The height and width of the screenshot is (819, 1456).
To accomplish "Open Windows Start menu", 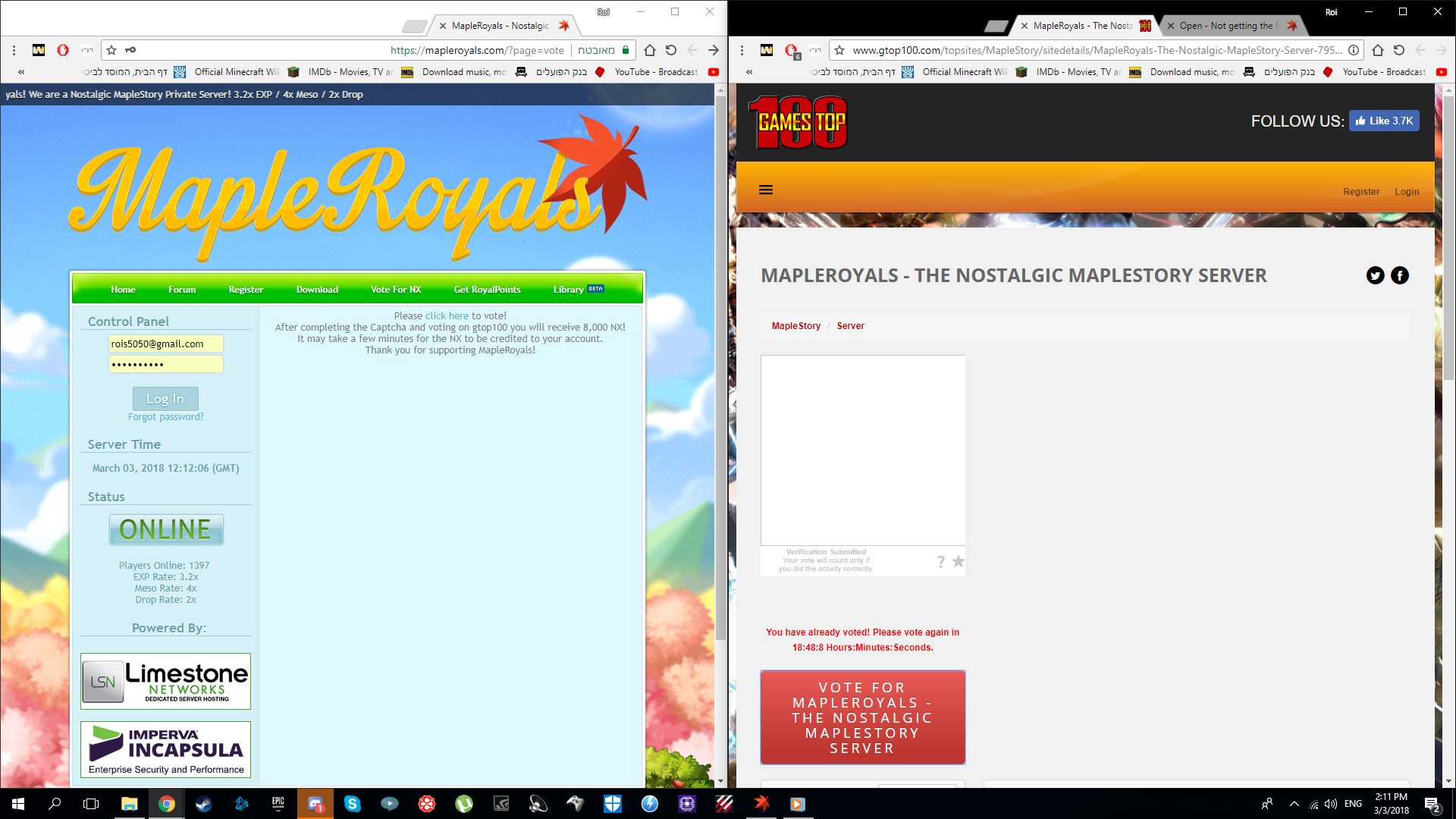I will 18,804.
